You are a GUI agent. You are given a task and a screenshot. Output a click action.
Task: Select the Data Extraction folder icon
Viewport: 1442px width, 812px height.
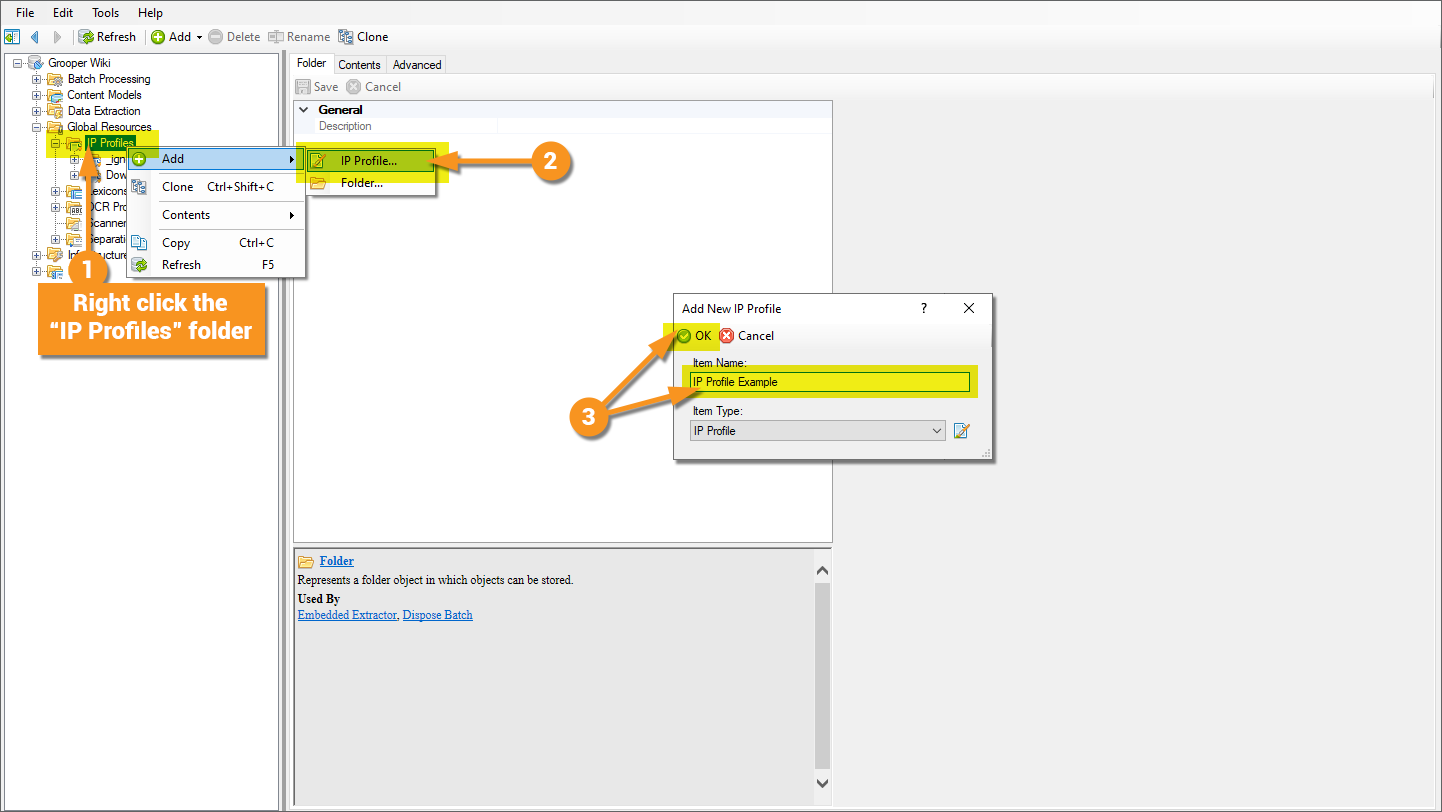tap(55, 111)
